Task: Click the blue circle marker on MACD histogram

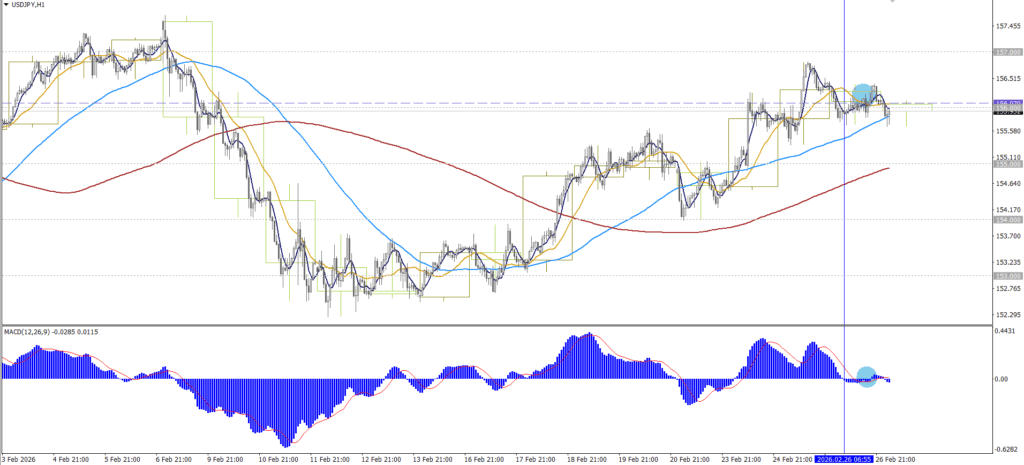Action: [x=866, y=378]
